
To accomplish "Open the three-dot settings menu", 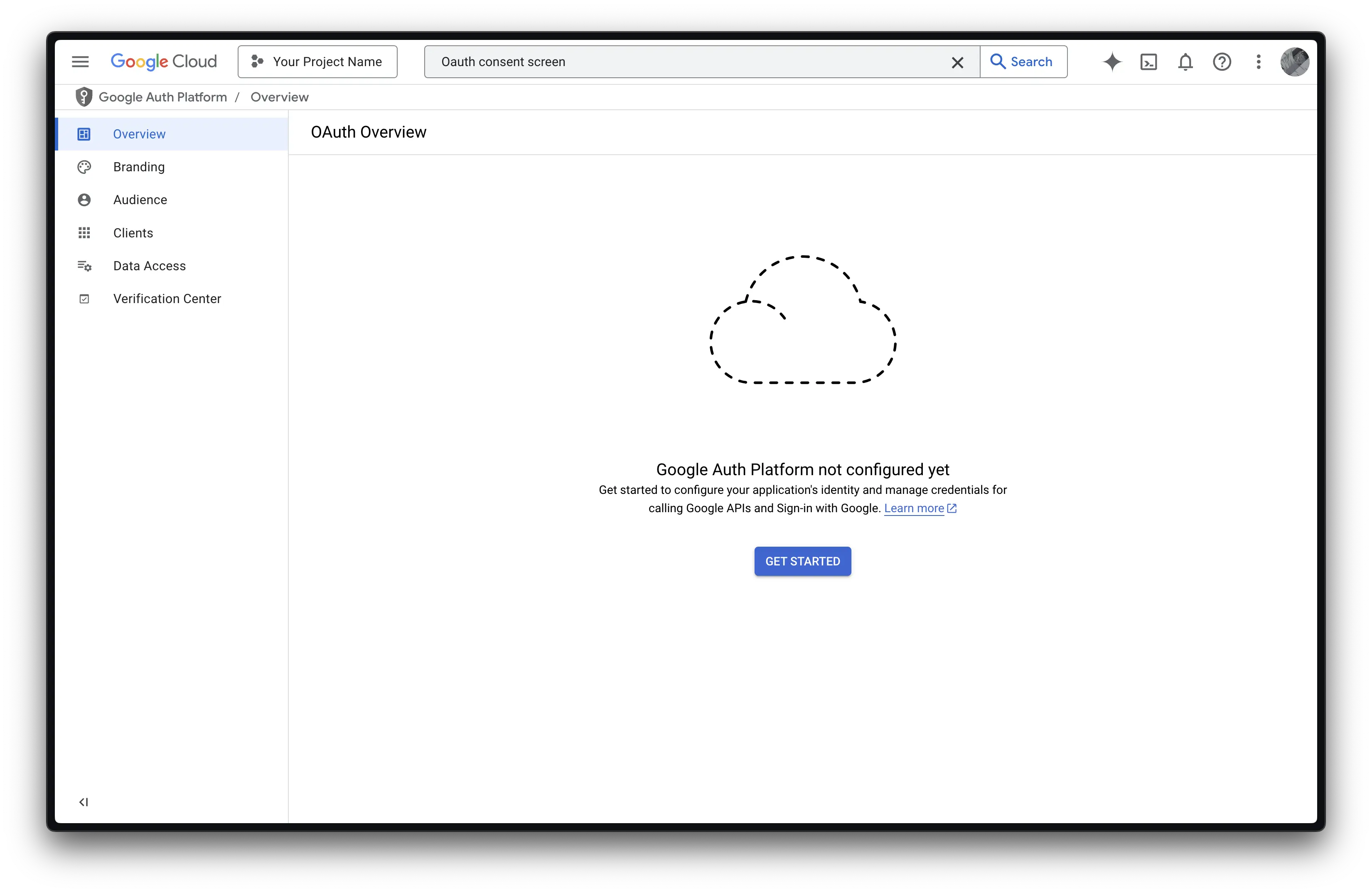I will point(1259,62).
